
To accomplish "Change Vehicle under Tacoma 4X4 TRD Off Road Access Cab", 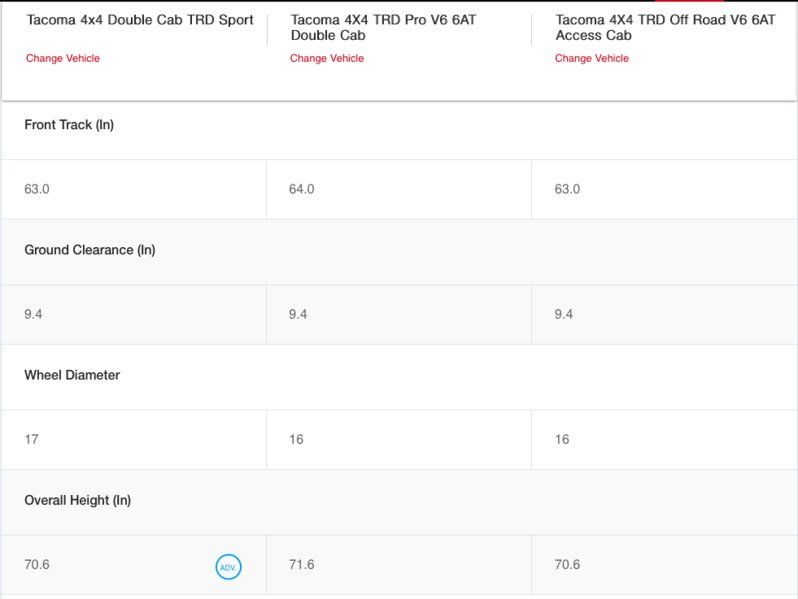I will pyautogui.click(x=591, y=59).
